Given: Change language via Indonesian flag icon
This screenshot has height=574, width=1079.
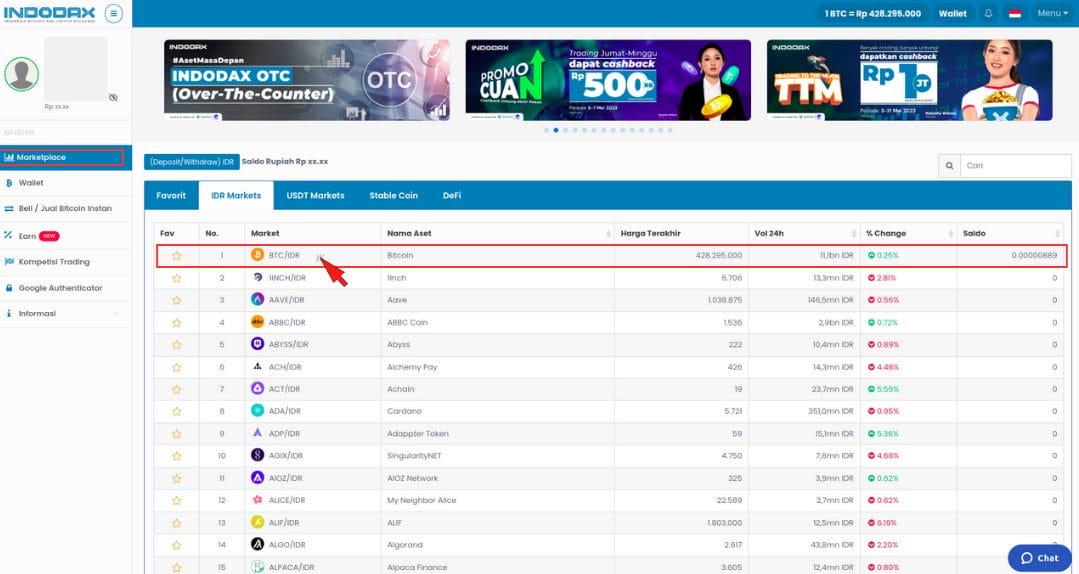Looking at the screenshot, I should [1014, 13].
